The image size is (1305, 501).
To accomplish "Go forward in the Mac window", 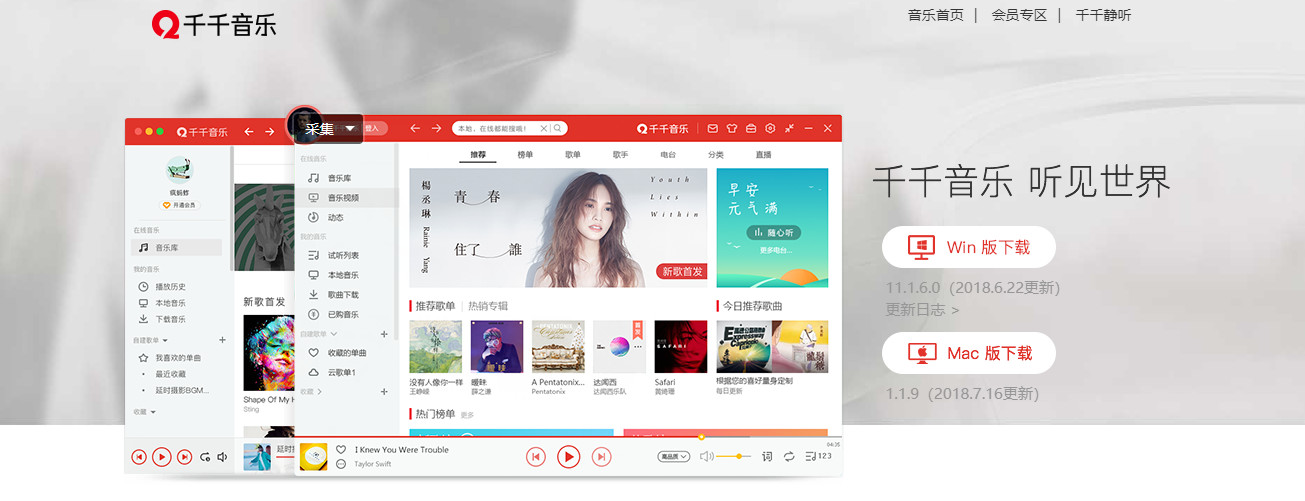I will pos(269,131).
